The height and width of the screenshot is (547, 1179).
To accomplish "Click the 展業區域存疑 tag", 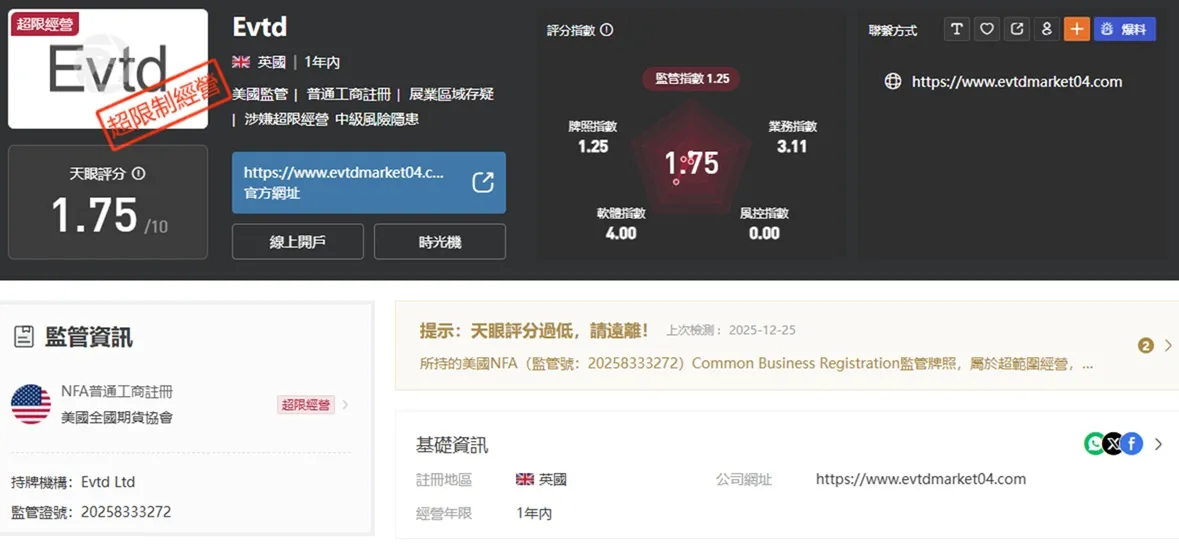I will tap(451, 95).
